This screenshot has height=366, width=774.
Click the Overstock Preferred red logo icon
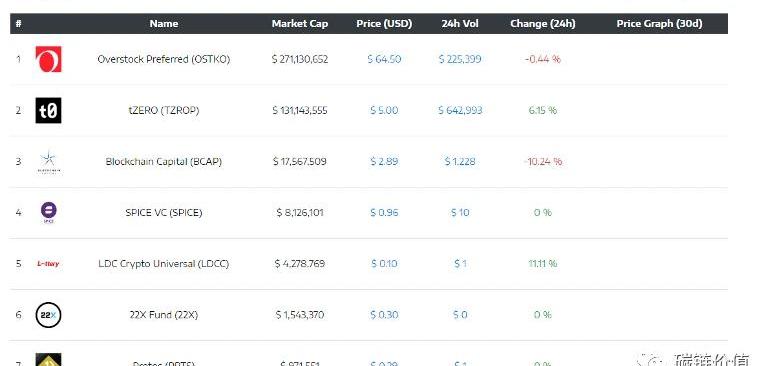(x=48, y=59)
